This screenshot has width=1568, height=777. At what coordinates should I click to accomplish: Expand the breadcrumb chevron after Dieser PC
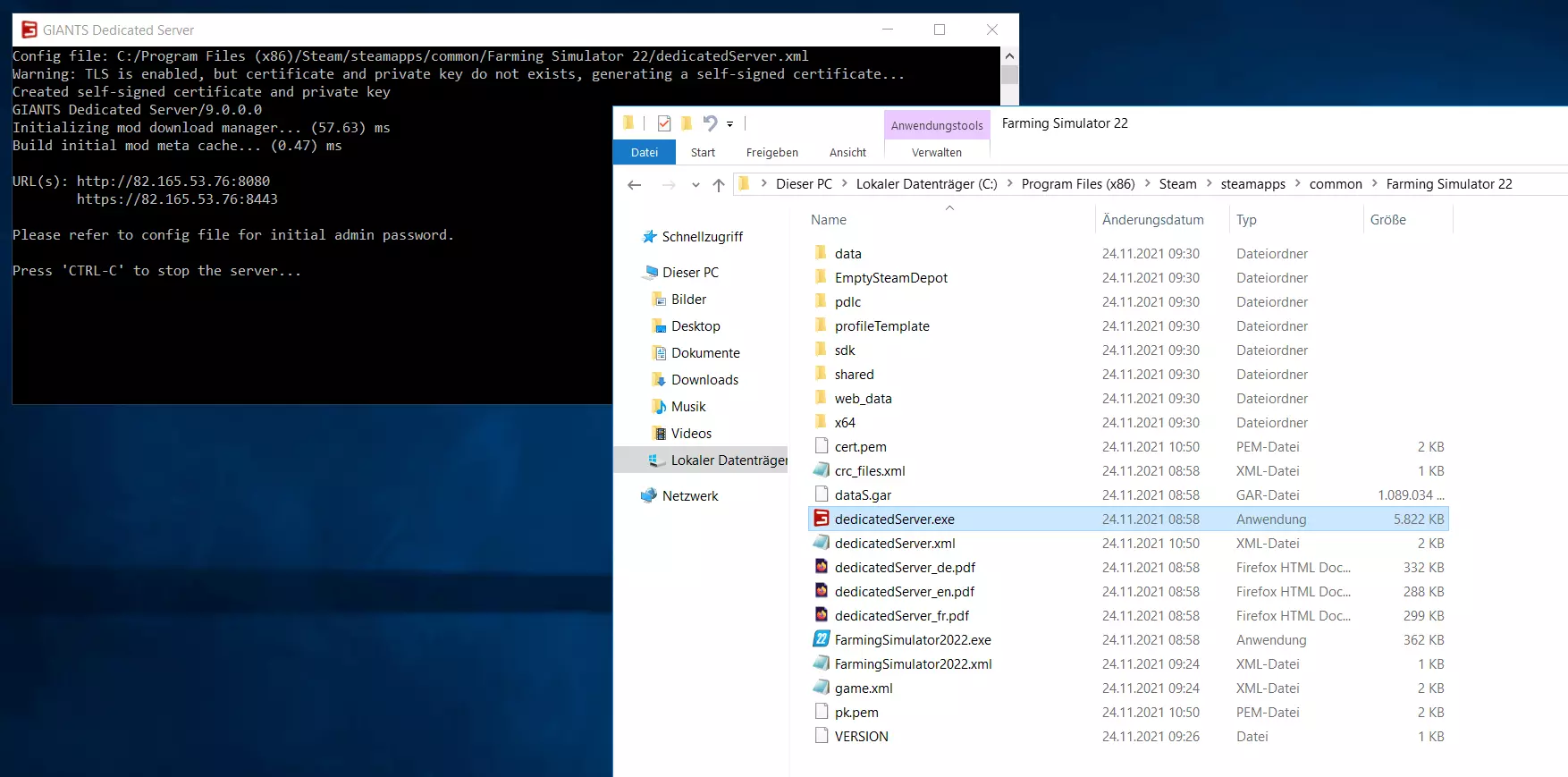844,183
